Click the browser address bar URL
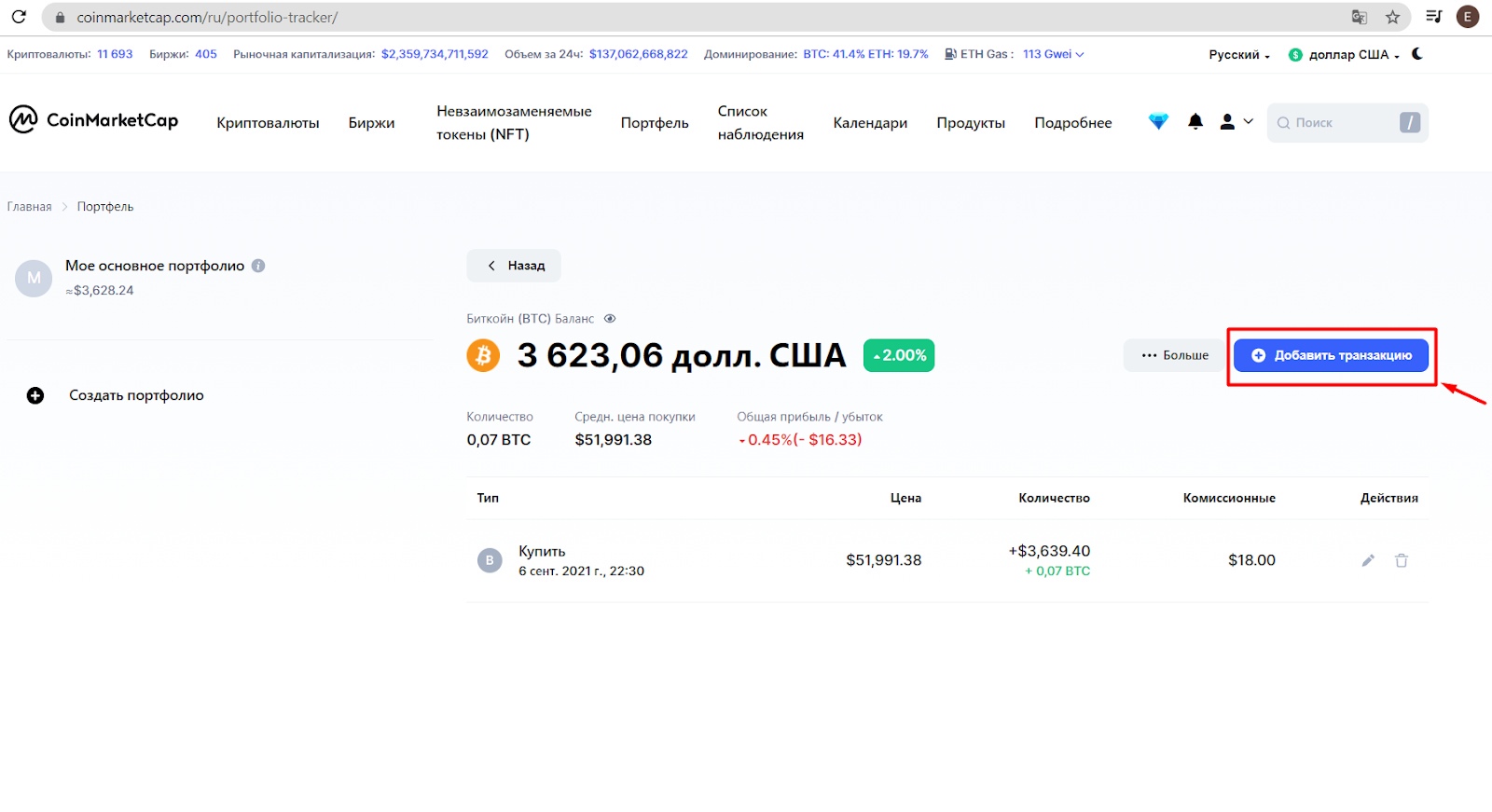Image resolution: width=1492 pixels, height=812 pixels. (x=207, y=18)
